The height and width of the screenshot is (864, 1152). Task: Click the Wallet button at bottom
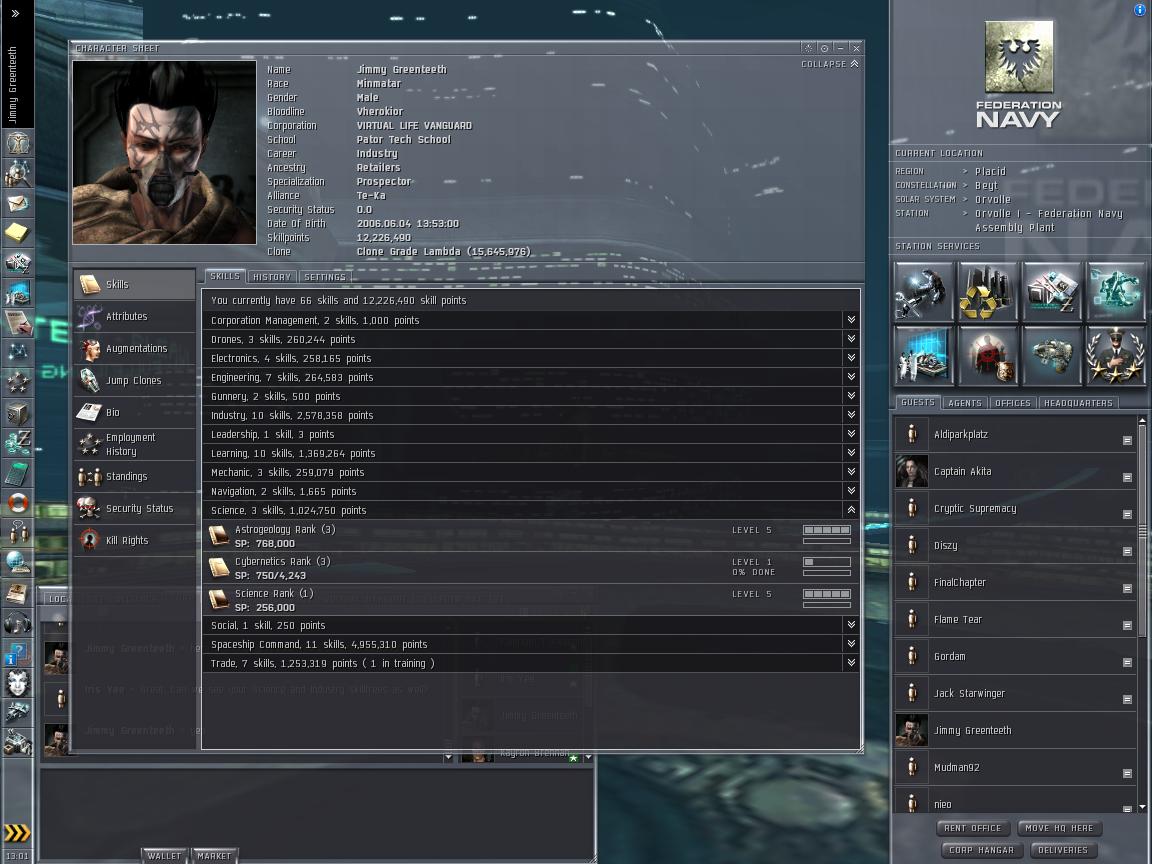(164, 856)
